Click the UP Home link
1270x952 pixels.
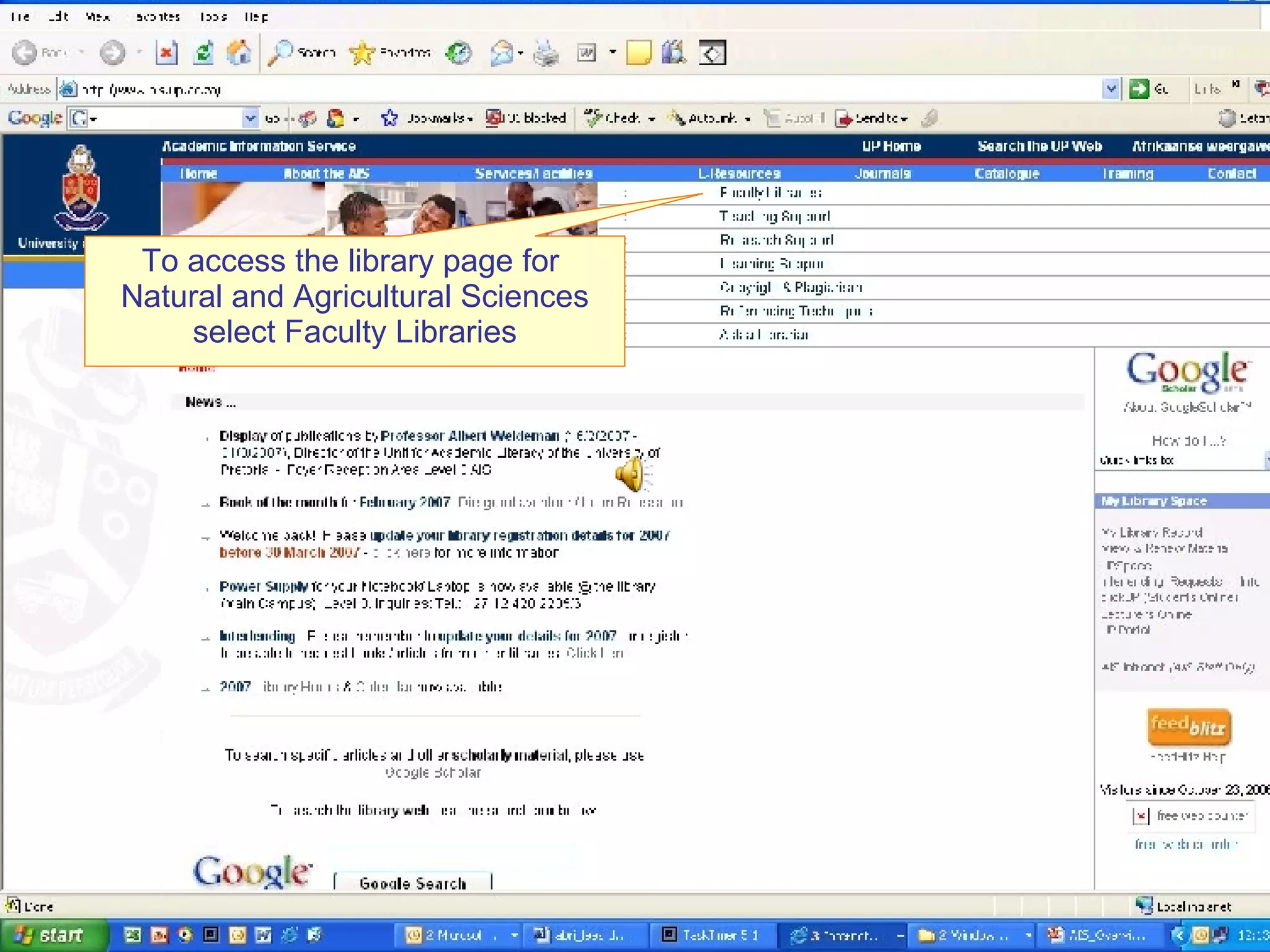click(x=891, y=146)
